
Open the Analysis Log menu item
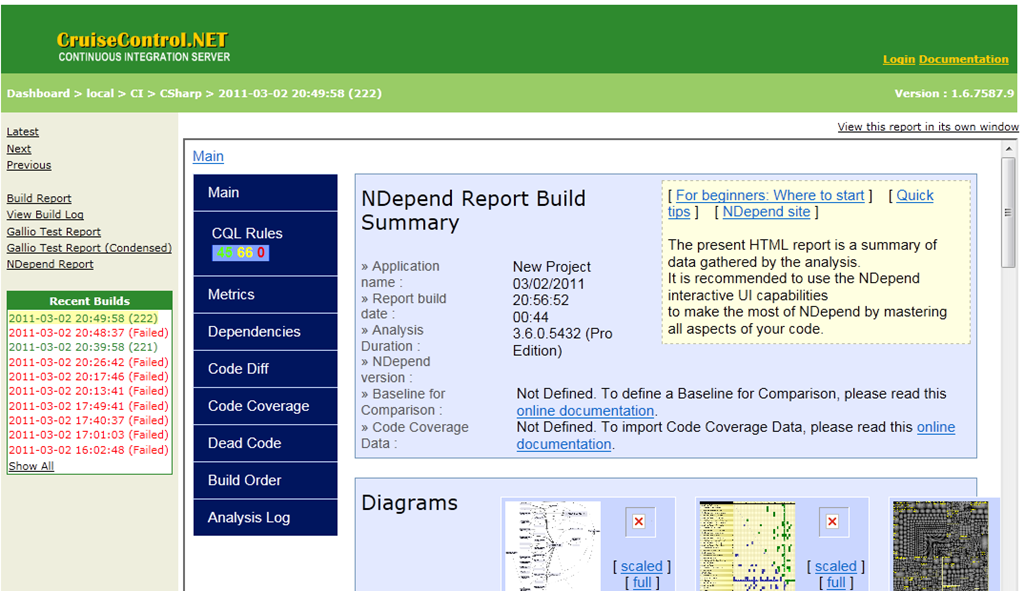click(265, 518)
